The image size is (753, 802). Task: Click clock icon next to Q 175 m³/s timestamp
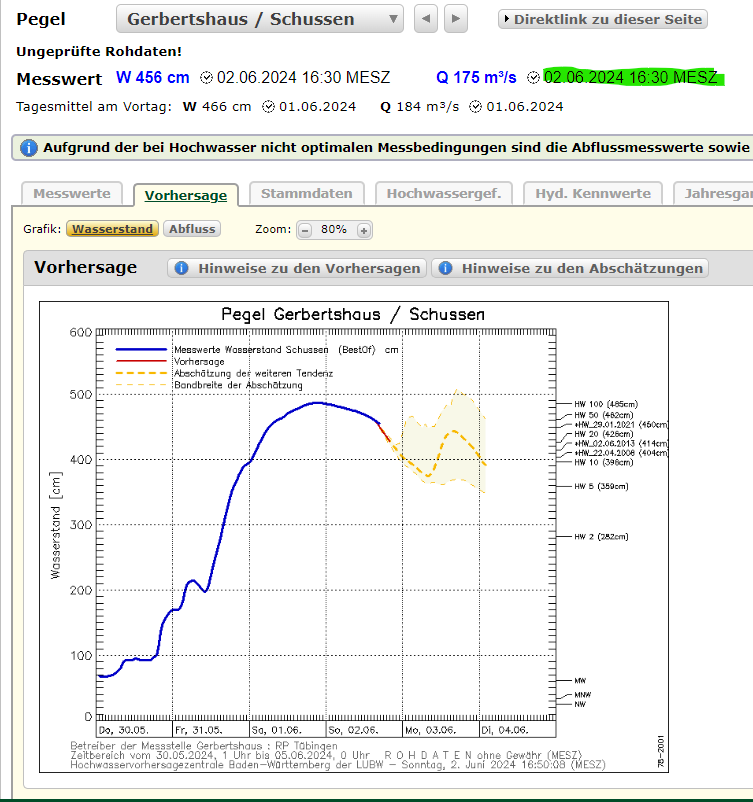pos(534,78)
